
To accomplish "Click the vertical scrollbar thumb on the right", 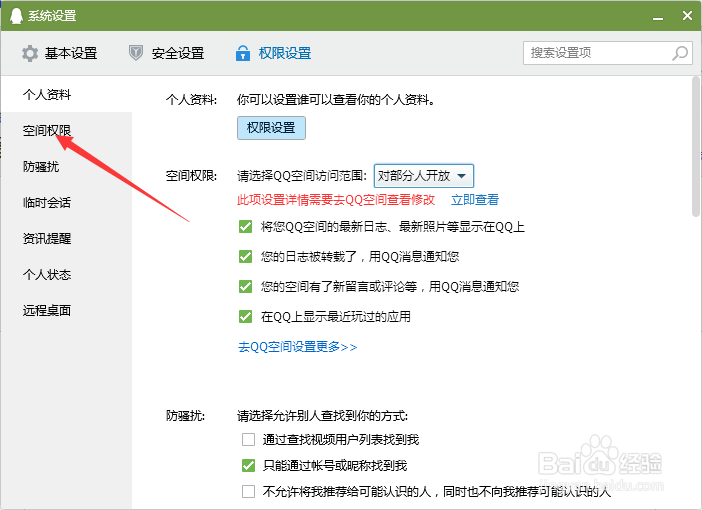I will click(x=696, y=147).
